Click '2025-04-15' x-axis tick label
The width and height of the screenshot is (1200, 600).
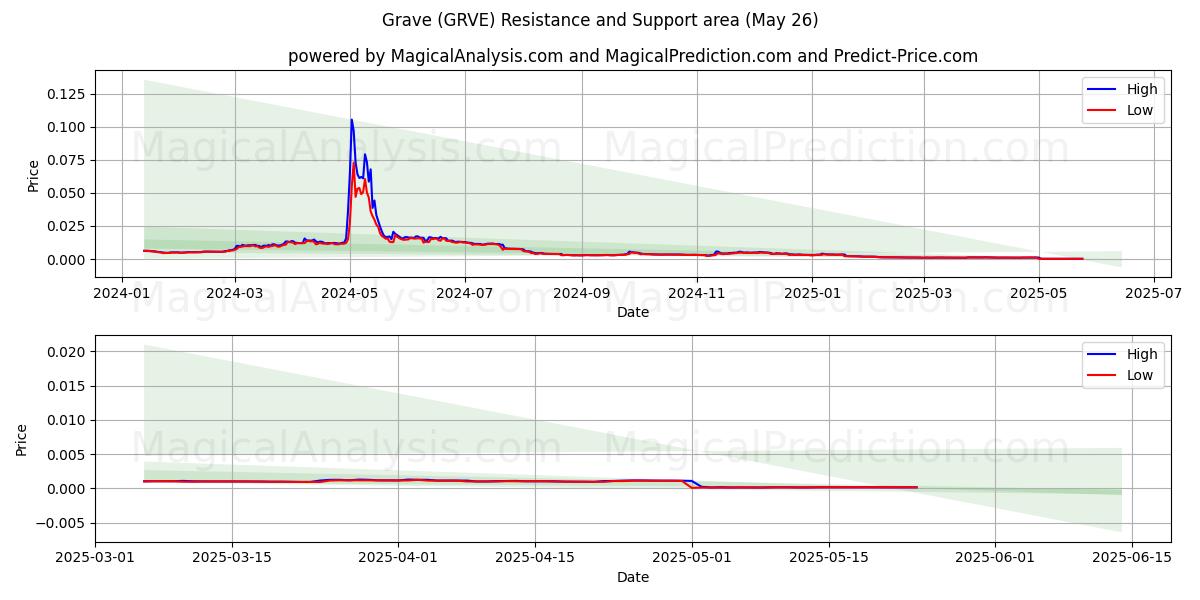(x=535, y=559)
